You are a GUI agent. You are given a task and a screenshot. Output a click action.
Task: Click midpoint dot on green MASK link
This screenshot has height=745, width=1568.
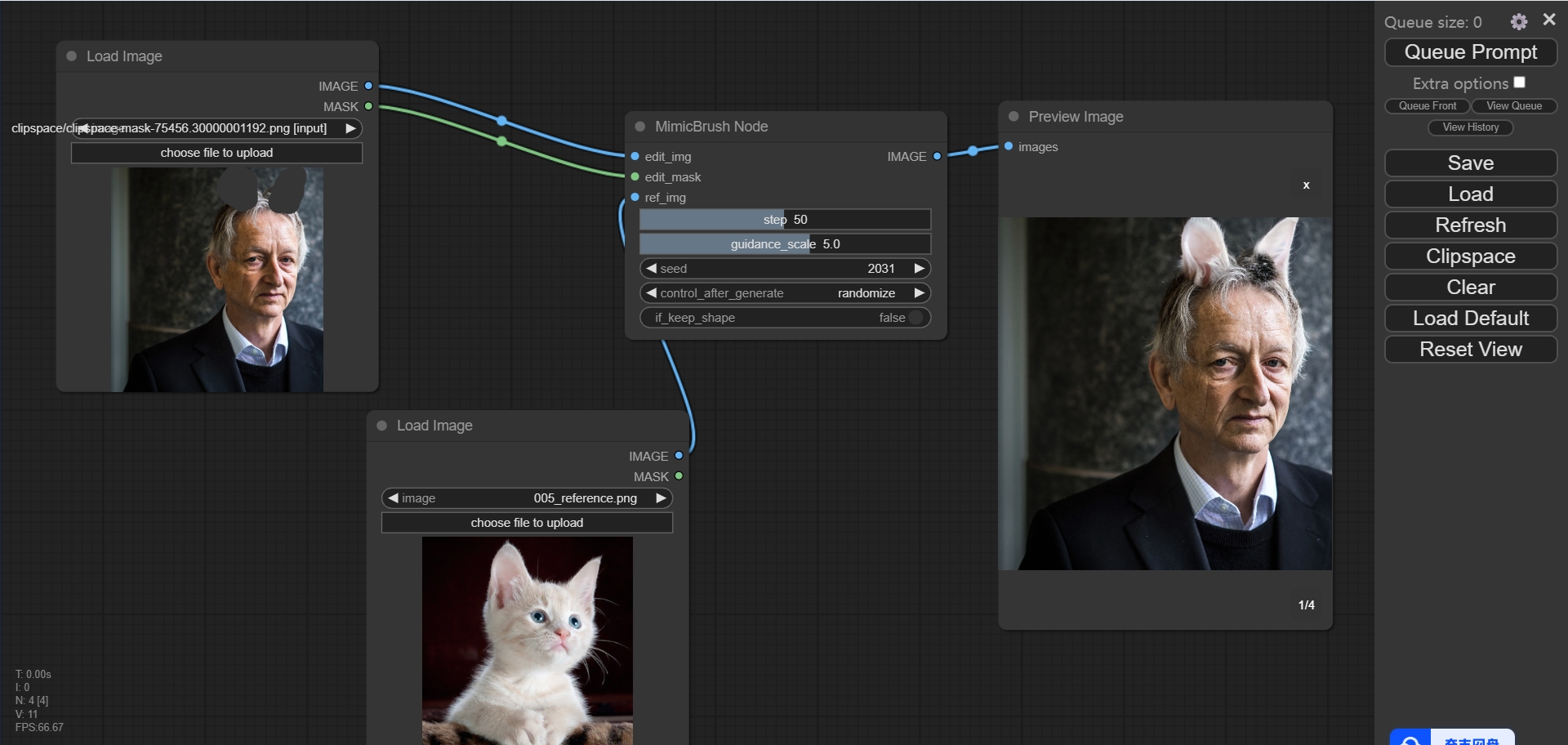coord(502,141)
